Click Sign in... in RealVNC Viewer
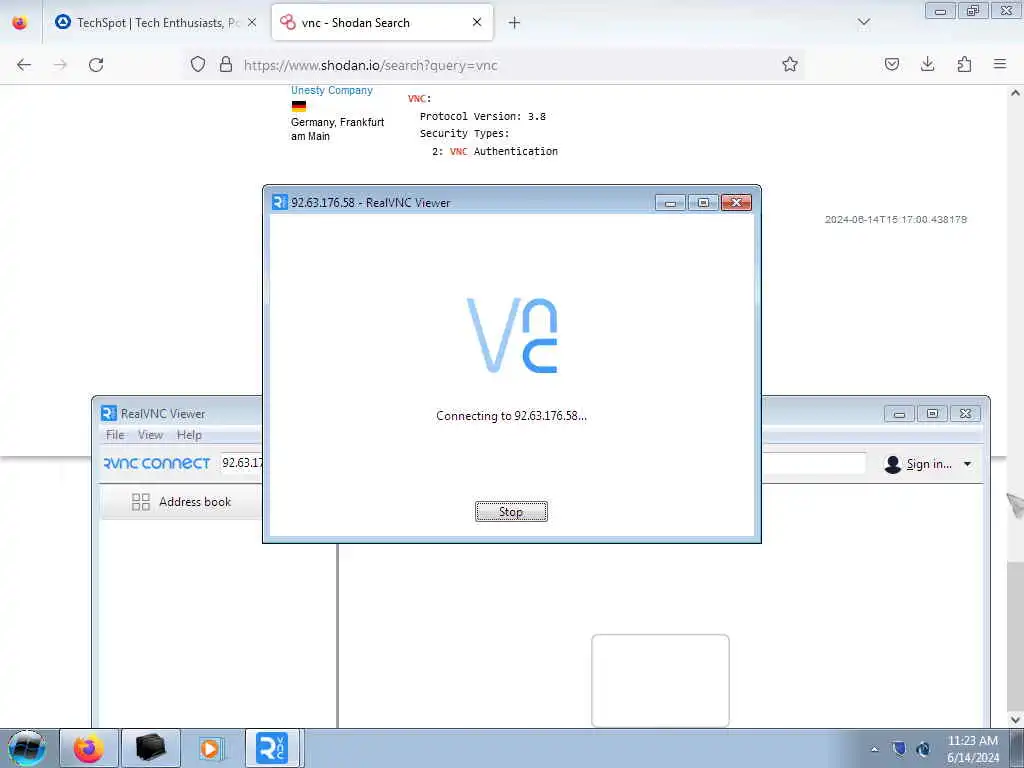The image size is (1024, 768). point(929,464)
